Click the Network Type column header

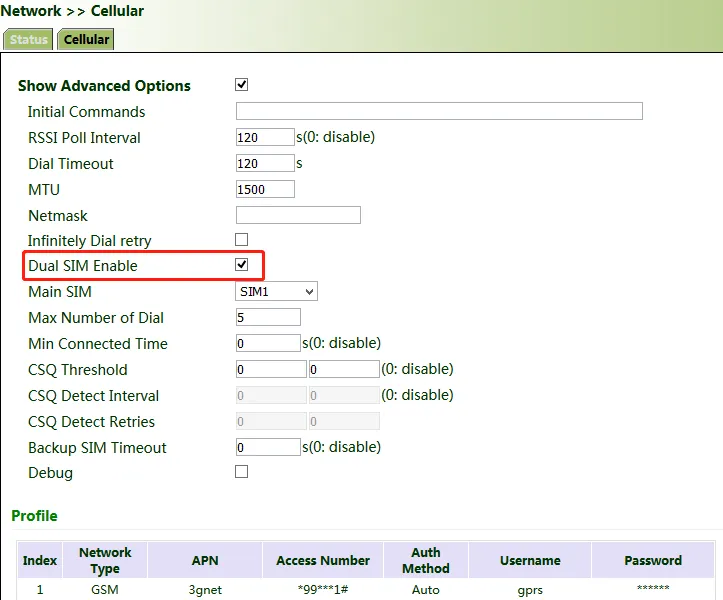click(105, 560)
